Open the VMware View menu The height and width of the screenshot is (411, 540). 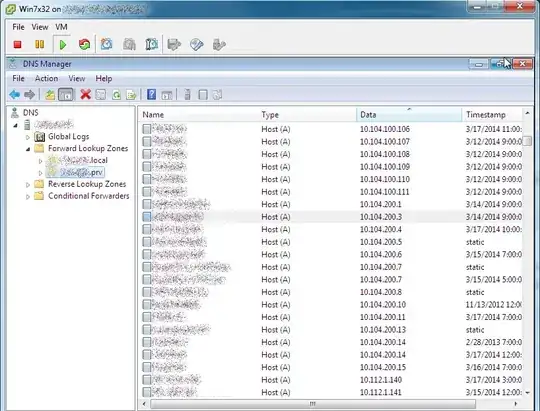click(x=40, y=27)
